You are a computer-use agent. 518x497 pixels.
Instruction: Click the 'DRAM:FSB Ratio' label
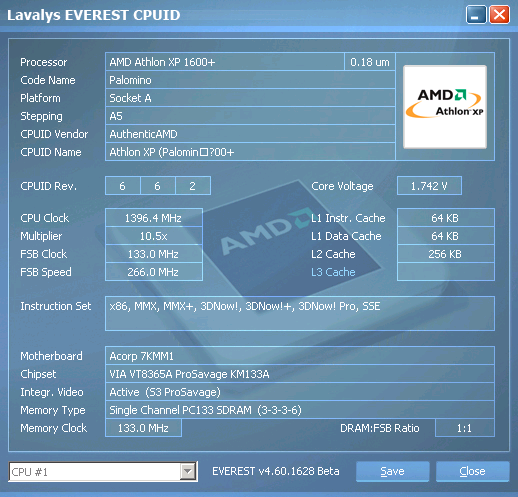[x=380, y=428]
